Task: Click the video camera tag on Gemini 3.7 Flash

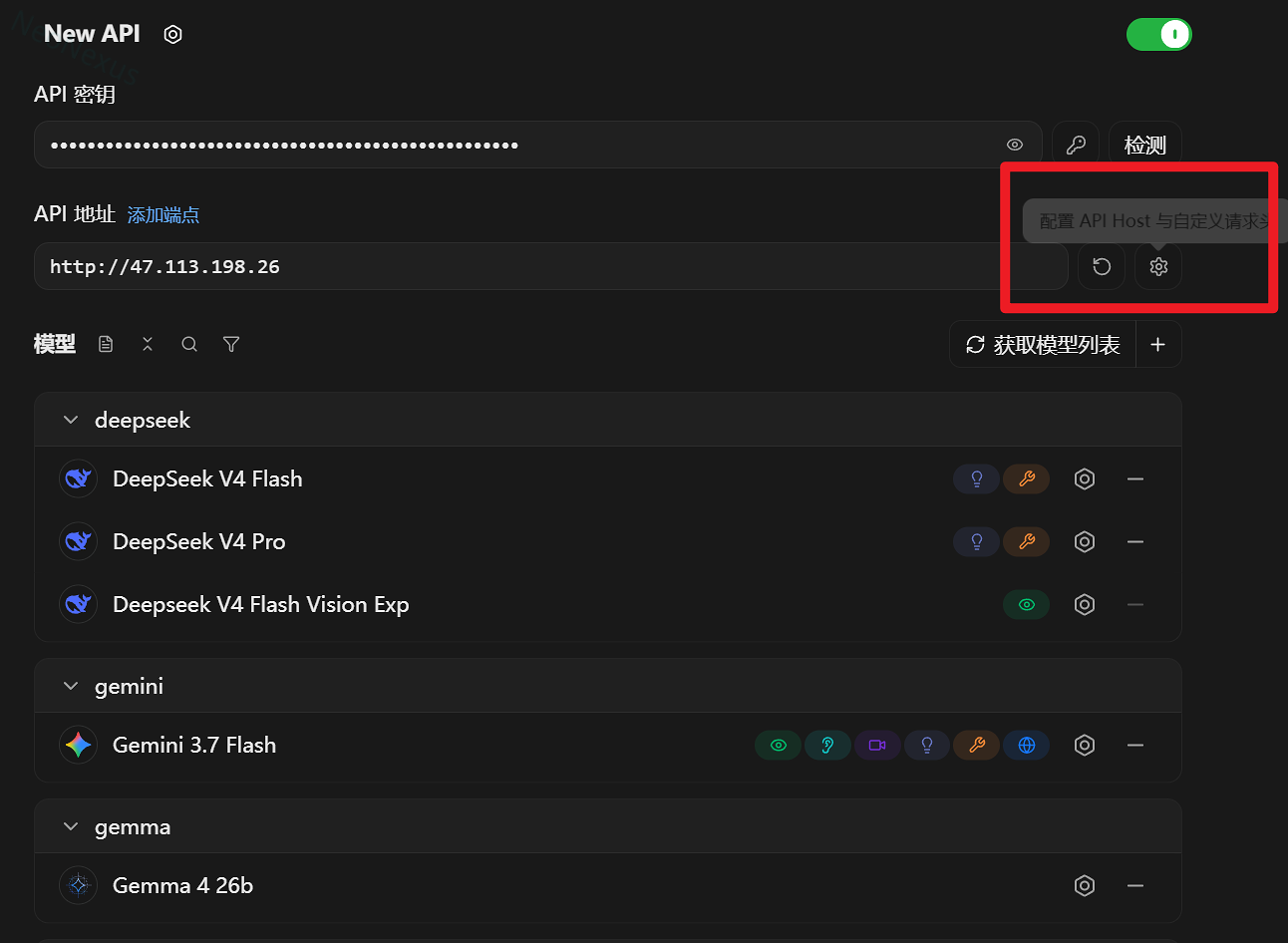Action: coord(877,745)
